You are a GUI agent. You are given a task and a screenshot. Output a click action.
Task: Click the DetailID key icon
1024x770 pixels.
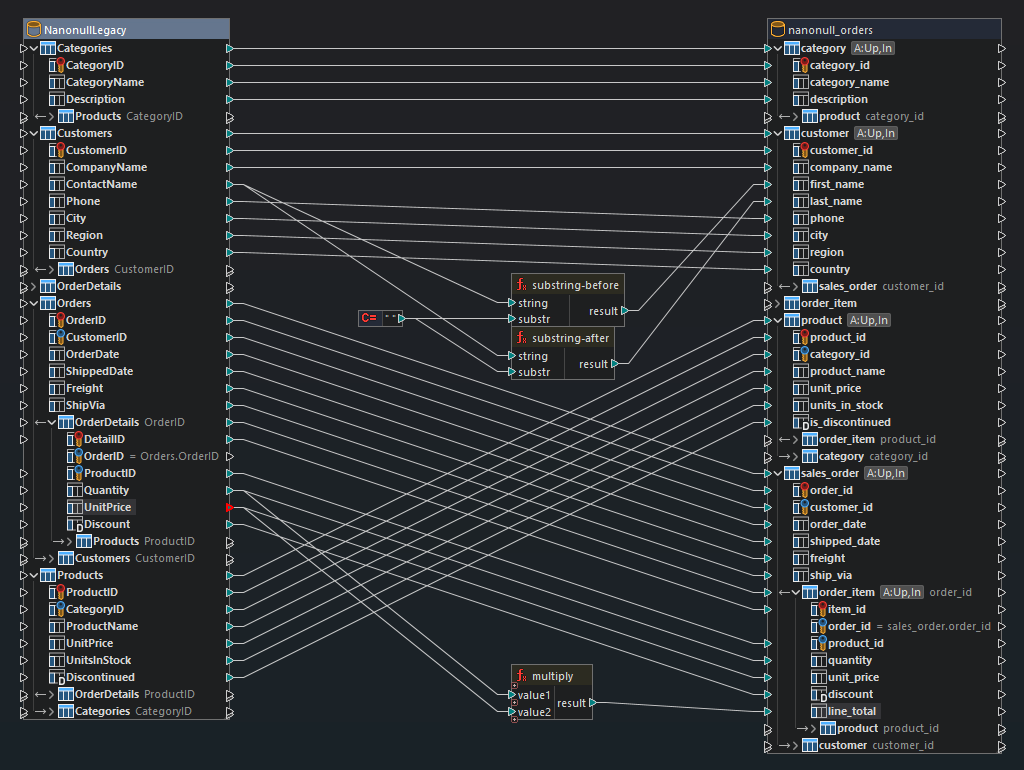click(75, 439)
